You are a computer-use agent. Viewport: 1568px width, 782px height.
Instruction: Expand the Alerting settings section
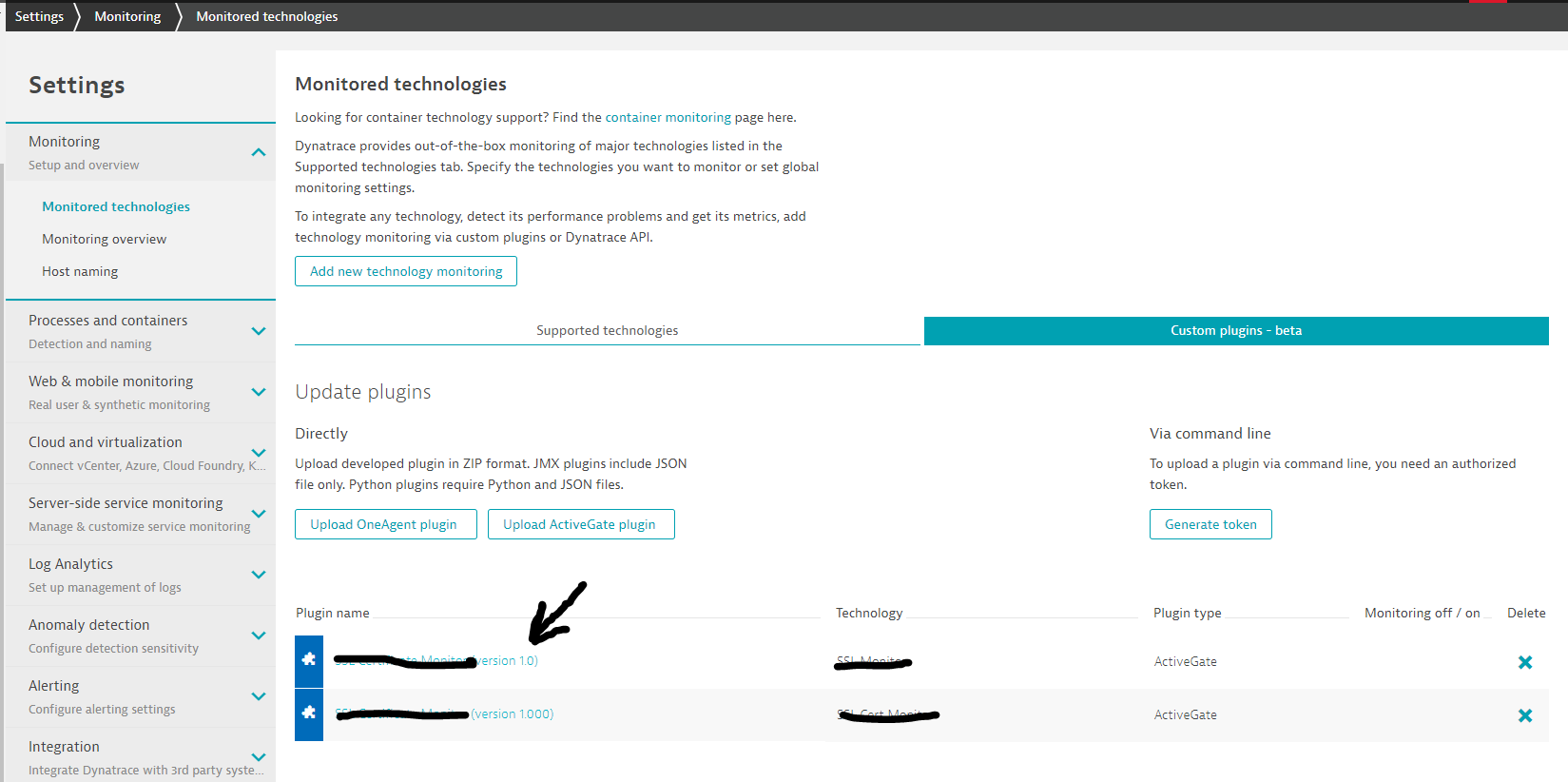click(x=258, y=696)
